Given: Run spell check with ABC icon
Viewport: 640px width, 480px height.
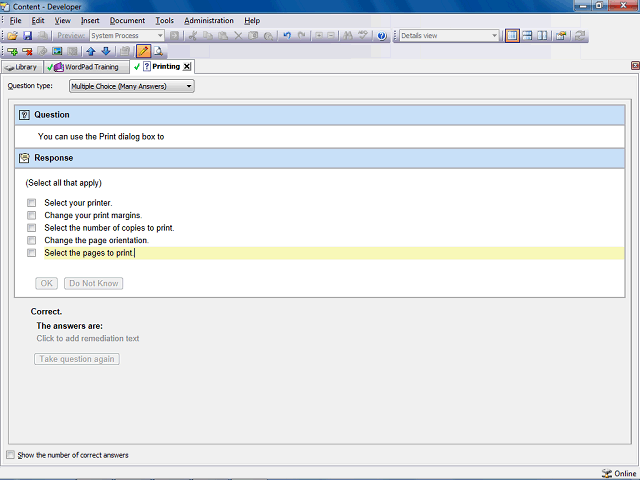Looking at the screenshot, I should pos(362,36).
